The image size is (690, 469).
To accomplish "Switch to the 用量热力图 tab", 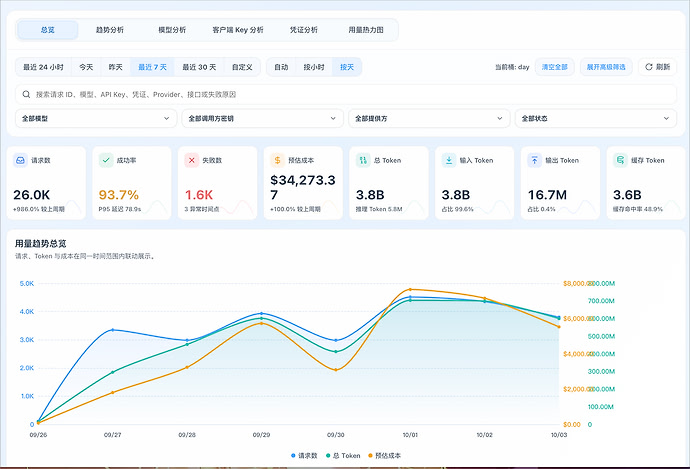I will click(366, 30).
